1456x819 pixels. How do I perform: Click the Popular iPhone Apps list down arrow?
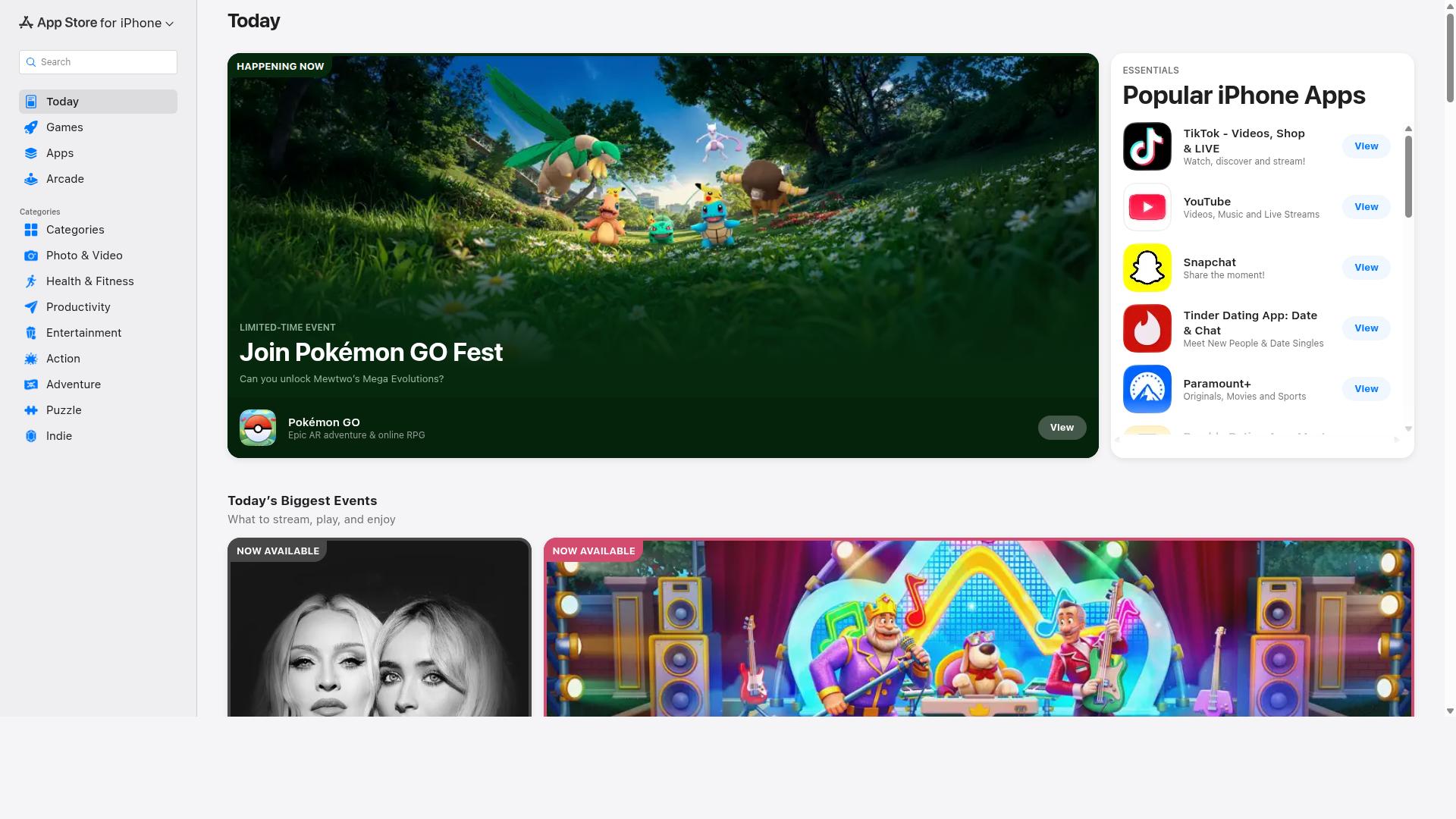click(x=1408, y=429)
